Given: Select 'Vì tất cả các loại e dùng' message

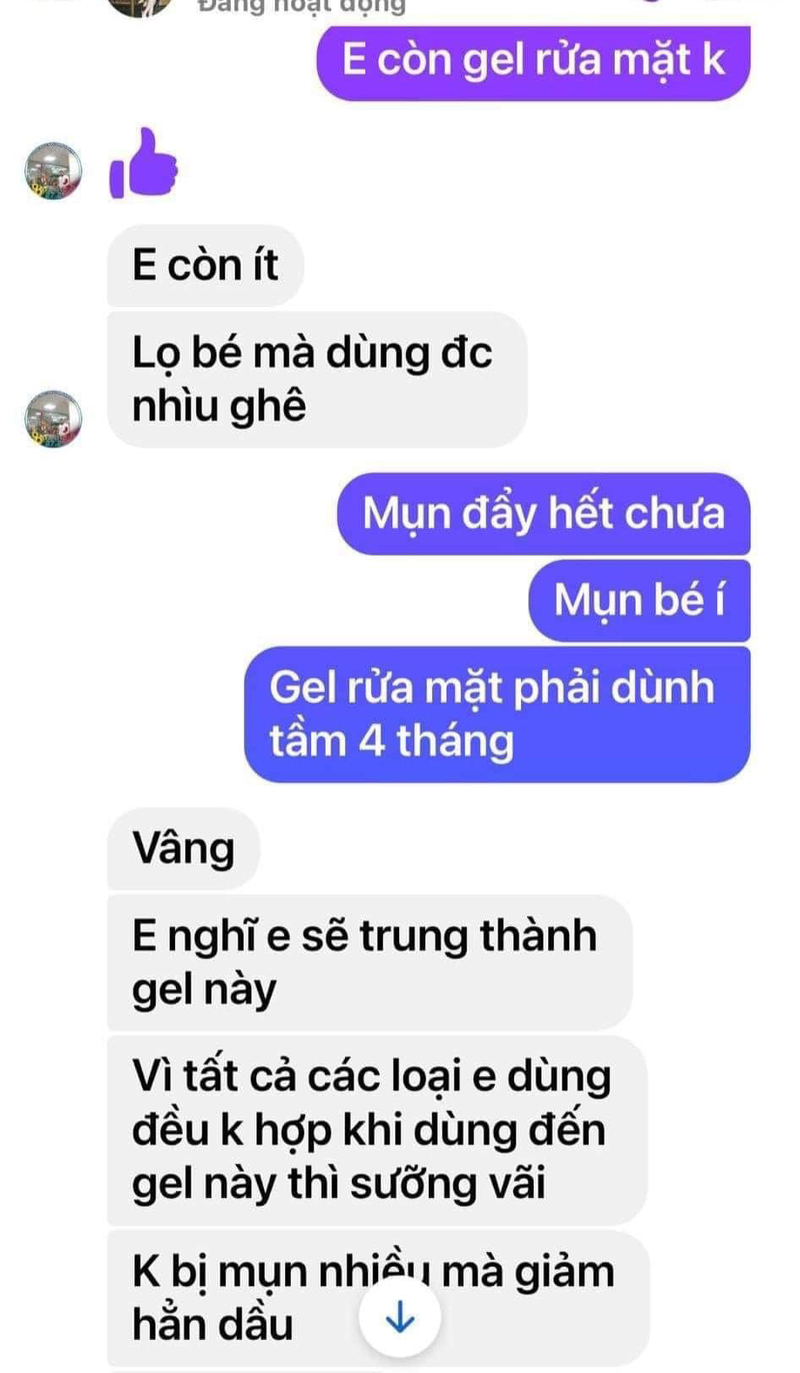Looking at the screenshot, I should [x=377, y=1130].
